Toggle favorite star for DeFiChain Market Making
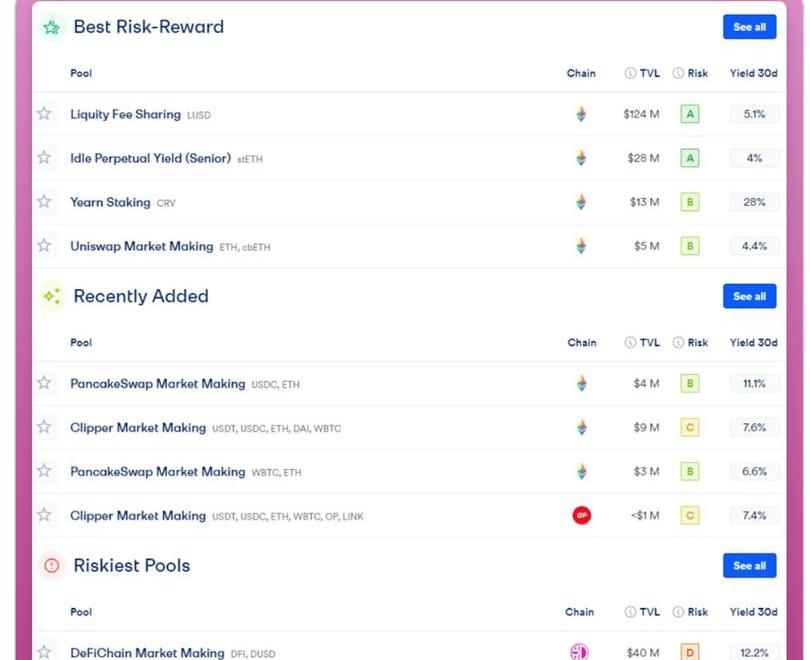 click(x=44, y=652)
